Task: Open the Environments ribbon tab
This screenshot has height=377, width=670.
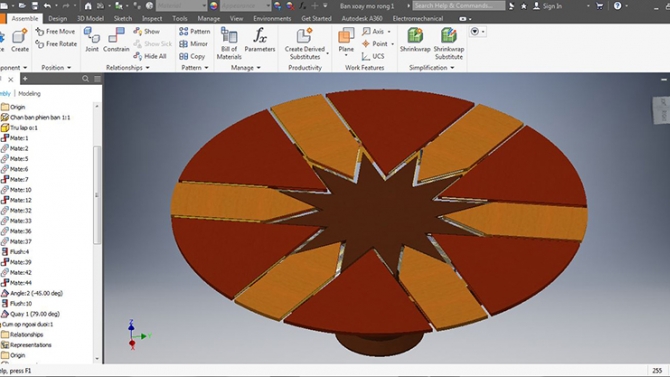Action: (x=272, y=18)
